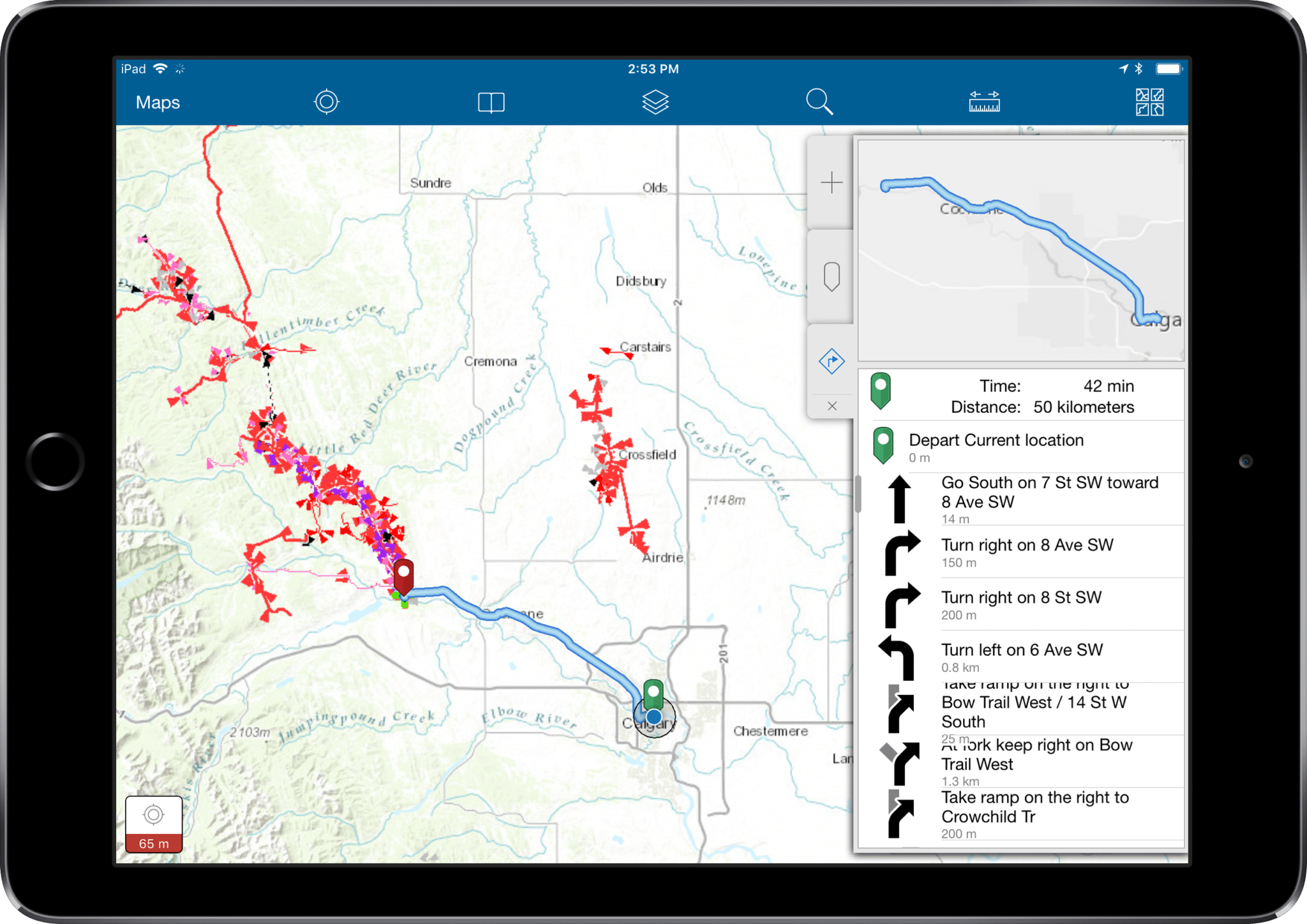The image size is (1307, 924).
Task: Tap the fork arrow icon for Bow Trail West
Action: pyautogui.click(x=900, y=763)
